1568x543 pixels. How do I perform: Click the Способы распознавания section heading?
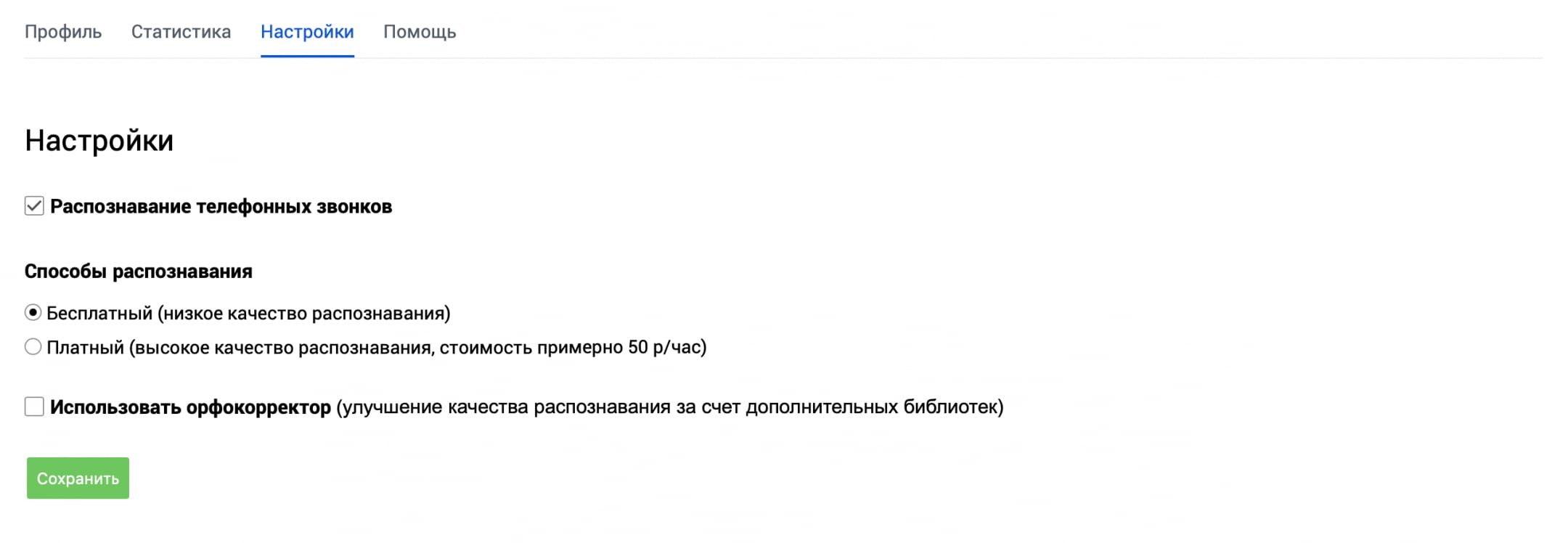coord(139,271)
